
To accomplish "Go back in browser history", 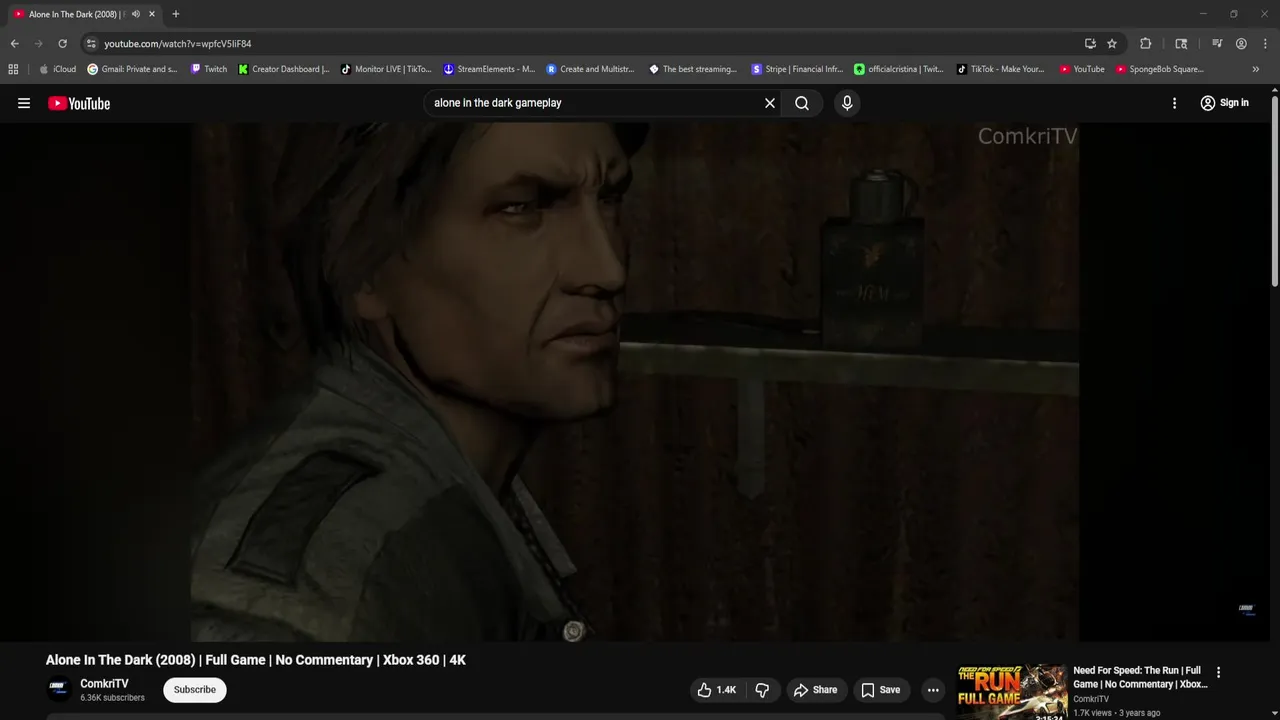I will pyautogui.click(x=14, y=44).
